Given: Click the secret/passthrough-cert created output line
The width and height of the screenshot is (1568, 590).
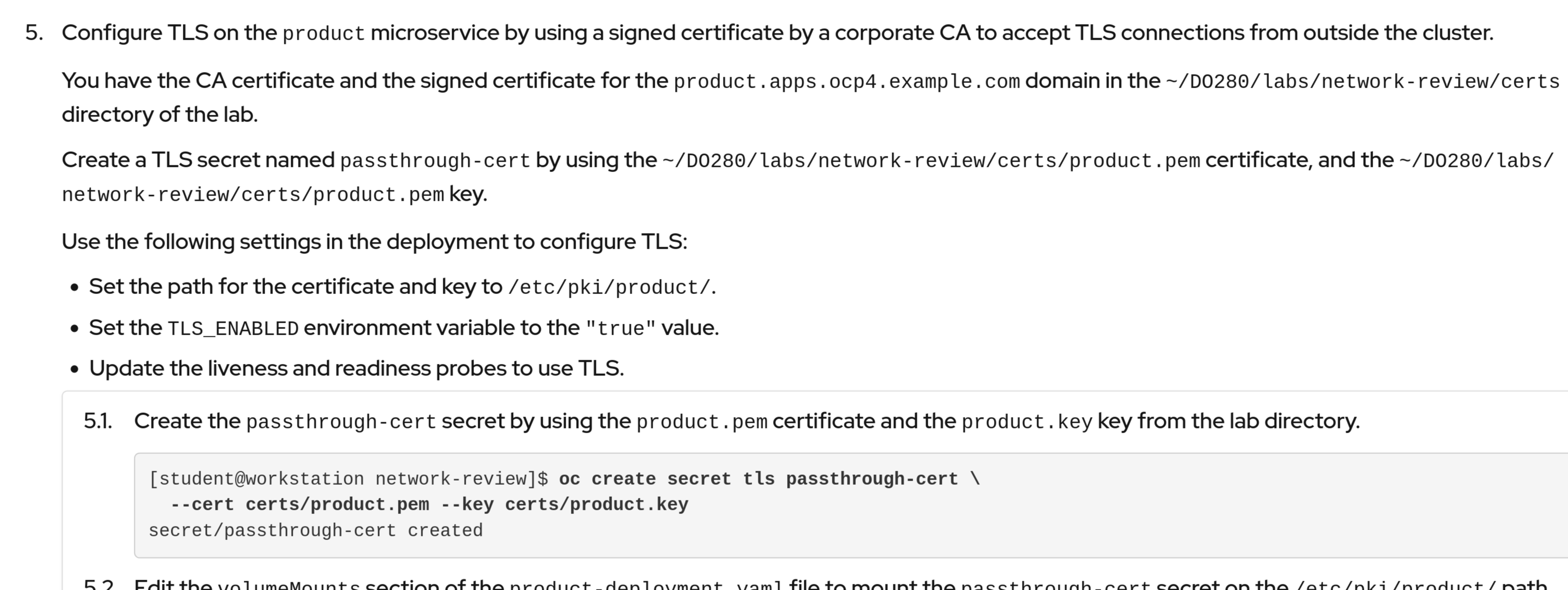Looking at the screenshot, I should pos(315,531).
